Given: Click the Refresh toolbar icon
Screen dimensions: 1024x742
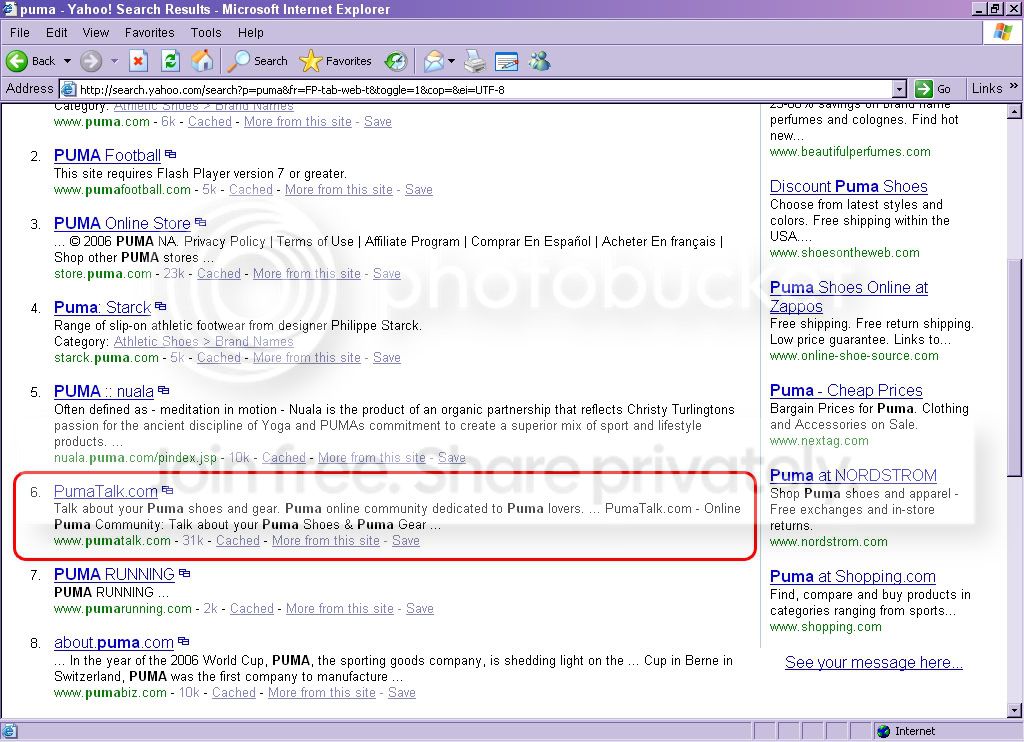Looking at the screenshot, I should [x=170, y=61].
